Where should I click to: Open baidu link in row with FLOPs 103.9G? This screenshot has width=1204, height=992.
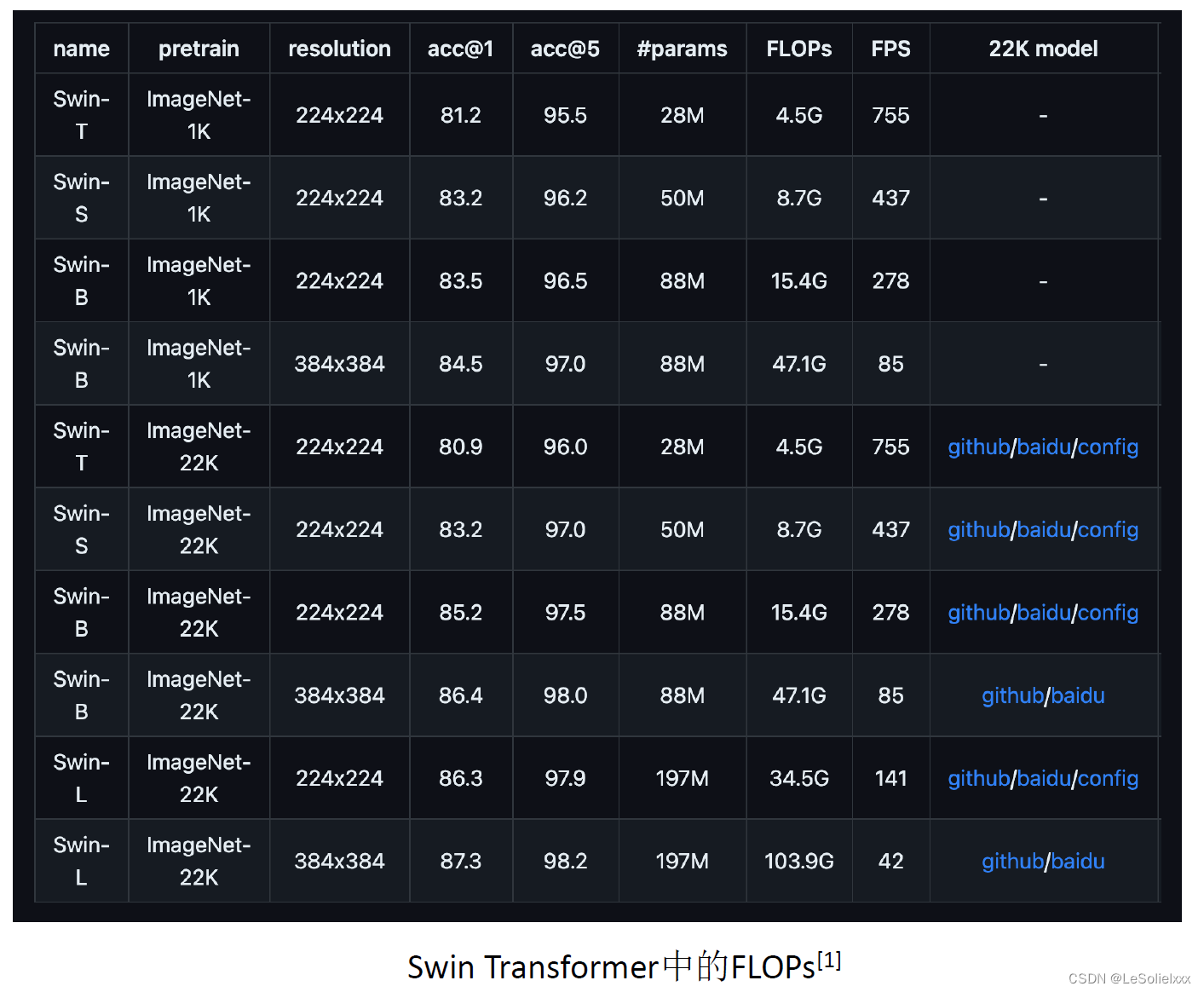coord(1078,862)
